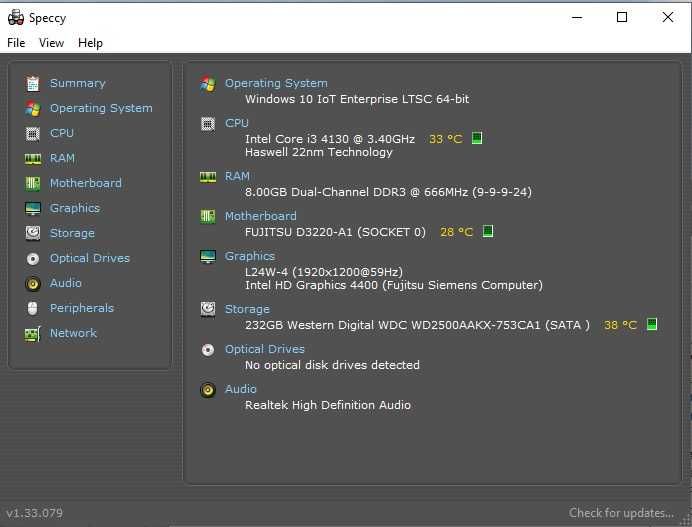The image size is (692, 527).
Task: Click 'No optical disk drives detected' text
Action: pos(332,365)
